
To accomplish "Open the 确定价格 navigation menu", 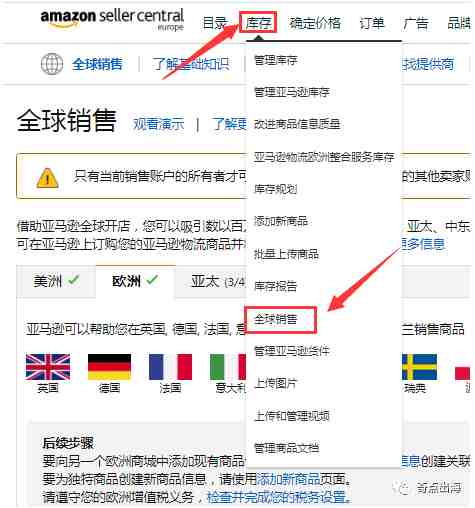I will pyautogui.click(x=315, y=23).
